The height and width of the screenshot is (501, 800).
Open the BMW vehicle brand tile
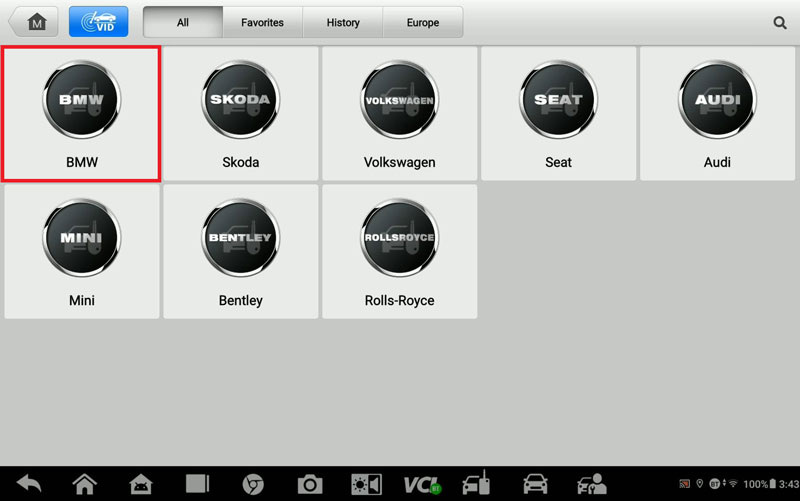pyautogui.click(x=82, y=113)
